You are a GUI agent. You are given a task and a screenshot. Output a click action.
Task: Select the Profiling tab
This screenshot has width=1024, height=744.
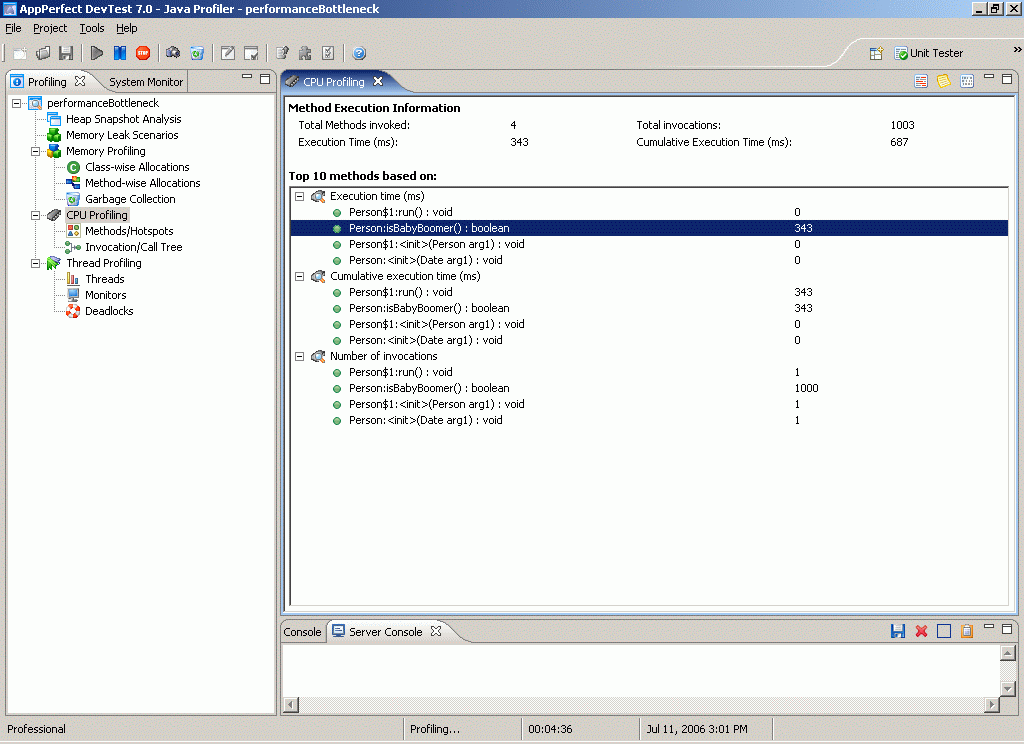pyautogui.click(x=47, y=82)
